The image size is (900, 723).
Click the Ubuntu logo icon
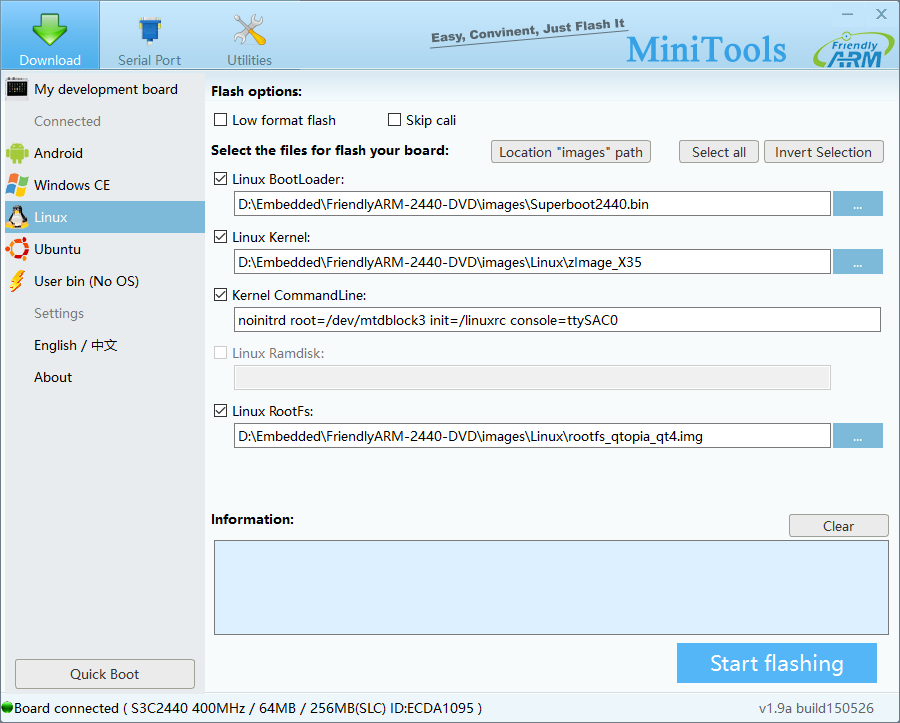click(x=17, y=249)
